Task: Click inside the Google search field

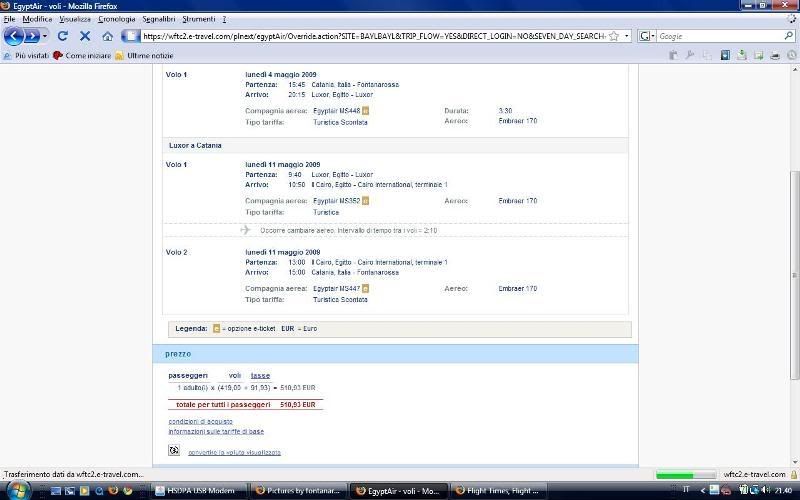Action: [x=719, y=36]
